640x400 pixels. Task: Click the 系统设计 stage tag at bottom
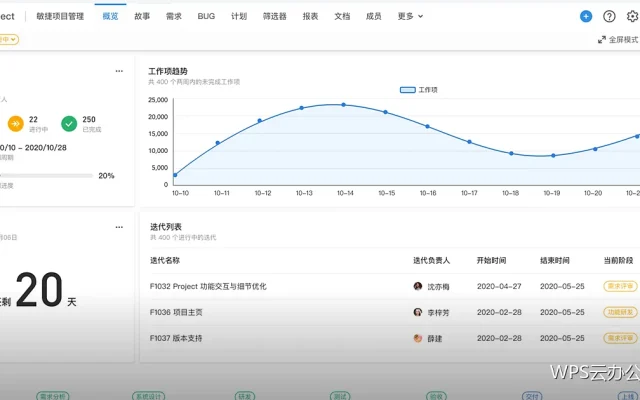[x=149, y=396]
